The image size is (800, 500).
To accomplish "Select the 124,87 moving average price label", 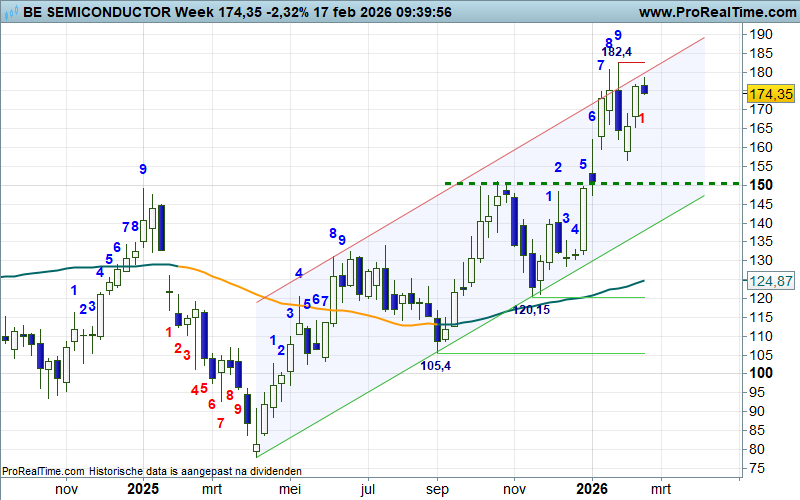I will click(770, 280).
